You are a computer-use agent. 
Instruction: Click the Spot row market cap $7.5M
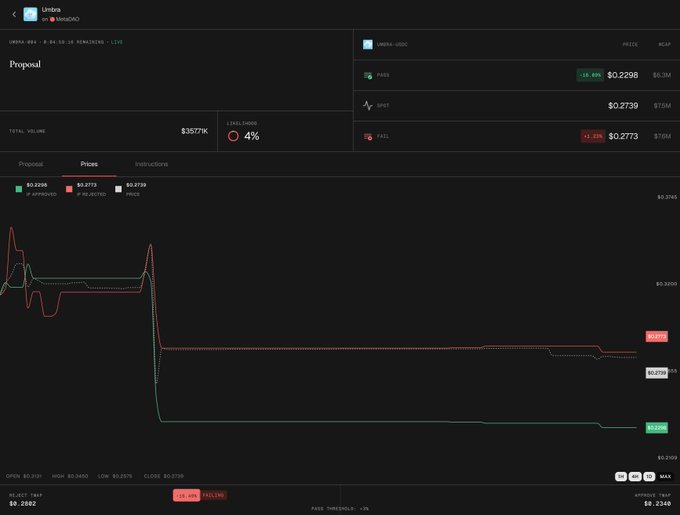click(x=662, y=105)
